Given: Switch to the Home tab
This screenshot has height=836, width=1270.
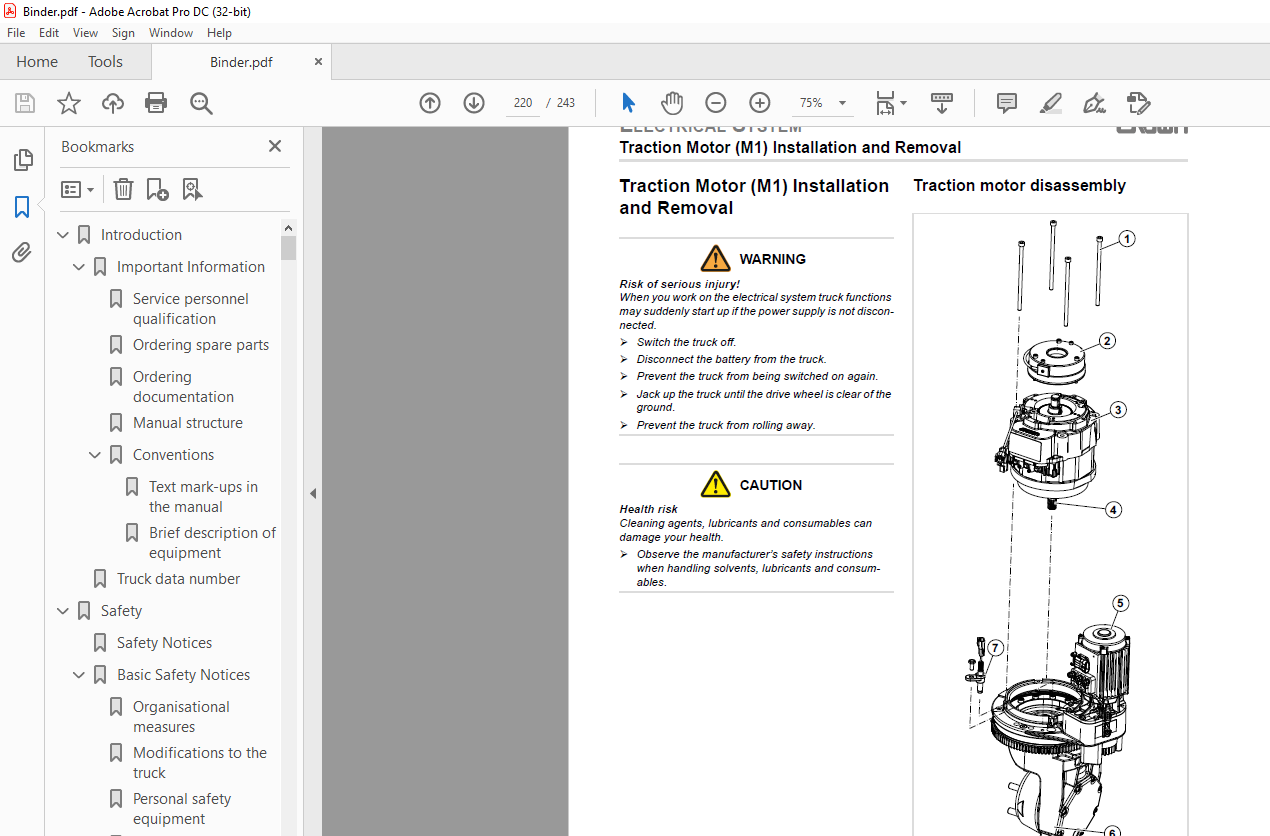Looking at the screenshot, I should pyautogui.click(x=37, y=62).
